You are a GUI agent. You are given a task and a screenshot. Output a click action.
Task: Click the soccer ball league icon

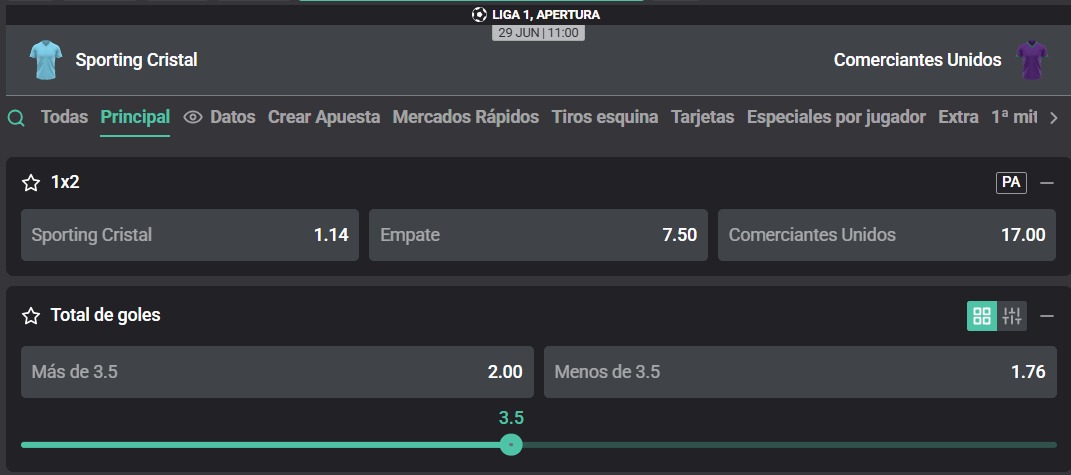479,14
